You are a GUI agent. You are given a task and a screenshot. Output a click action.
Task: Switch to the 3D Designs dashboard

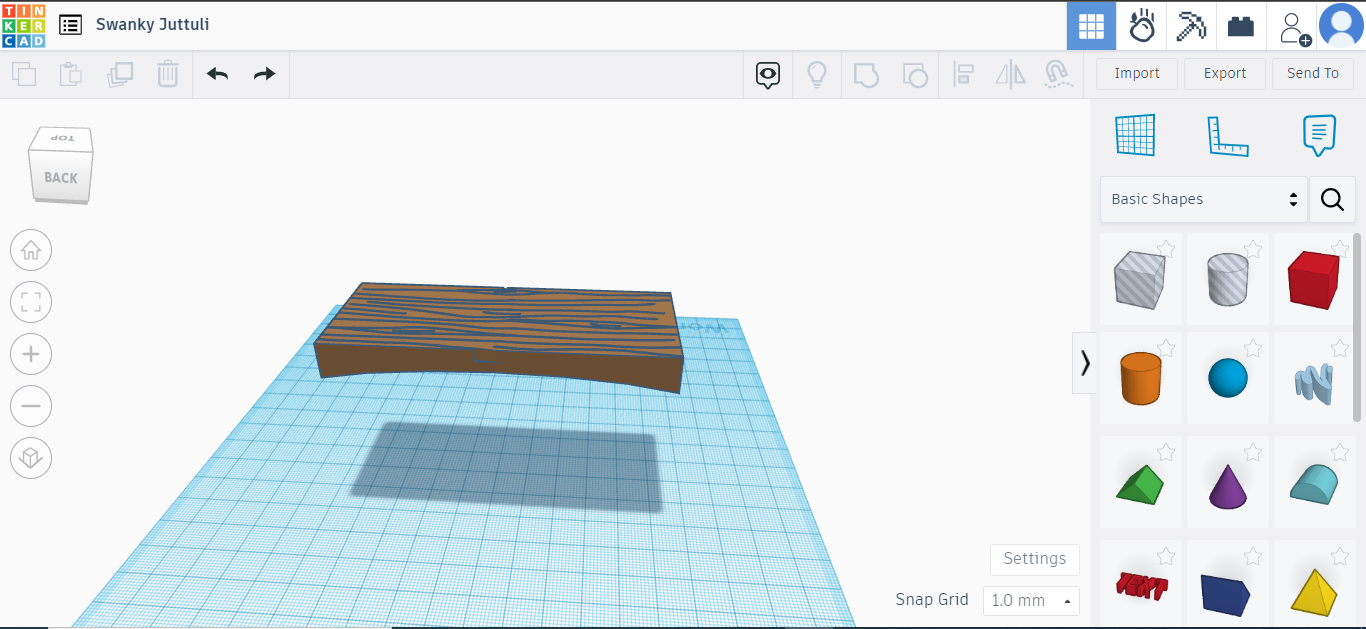pos(1091,26)
